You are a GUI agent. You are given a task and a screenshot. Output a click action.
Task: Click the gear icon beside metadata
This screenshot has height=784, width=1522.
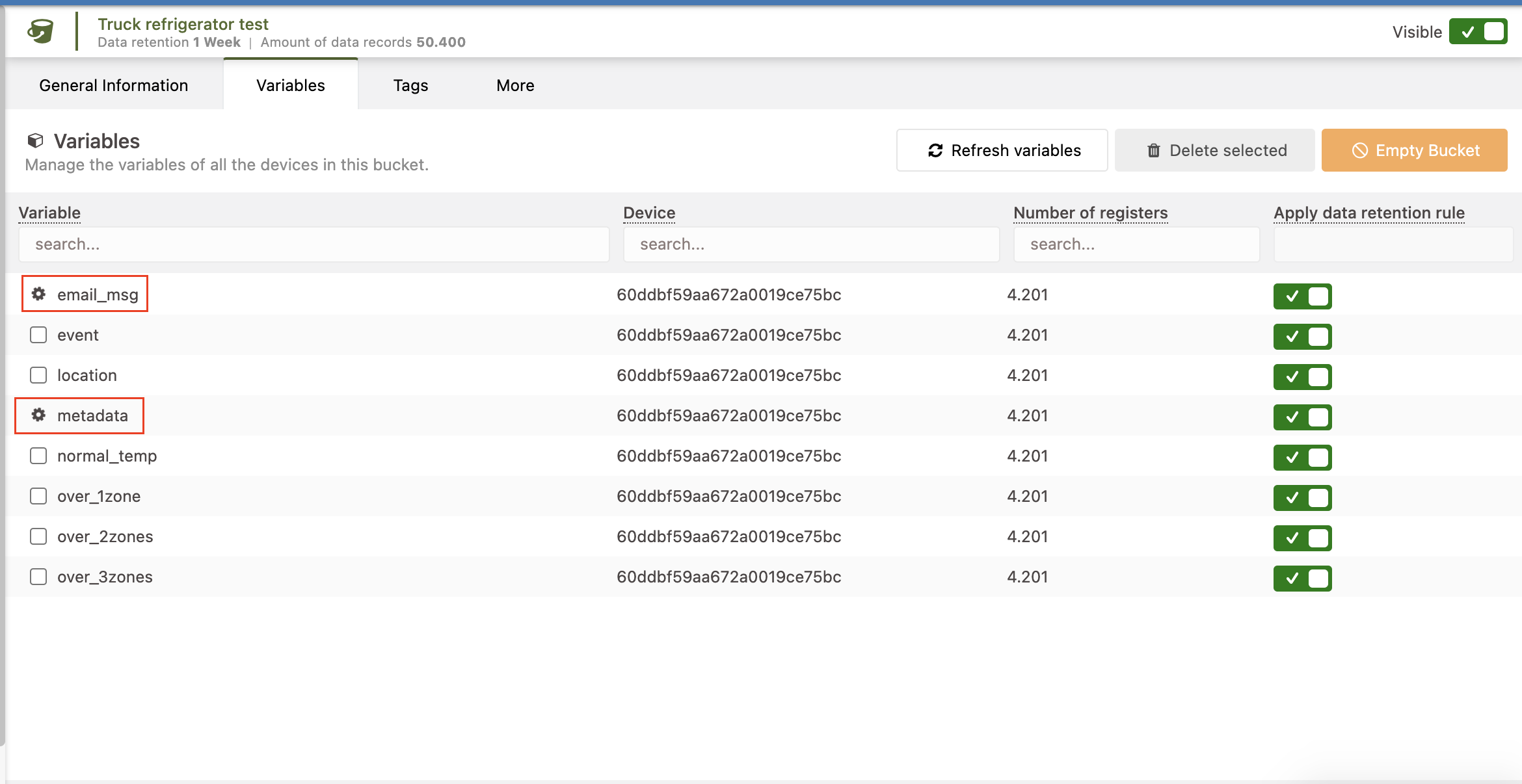pyautogui.click(x=39, y=415)
